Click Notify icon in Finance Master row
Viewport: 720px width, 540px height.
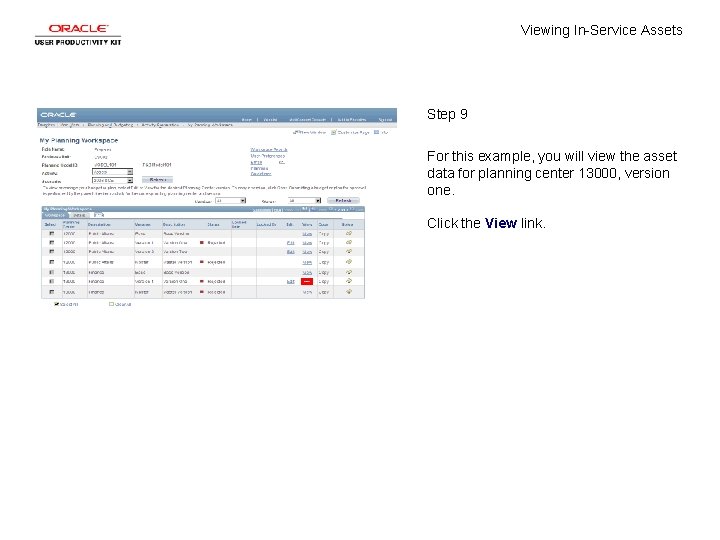coord(349,292)
